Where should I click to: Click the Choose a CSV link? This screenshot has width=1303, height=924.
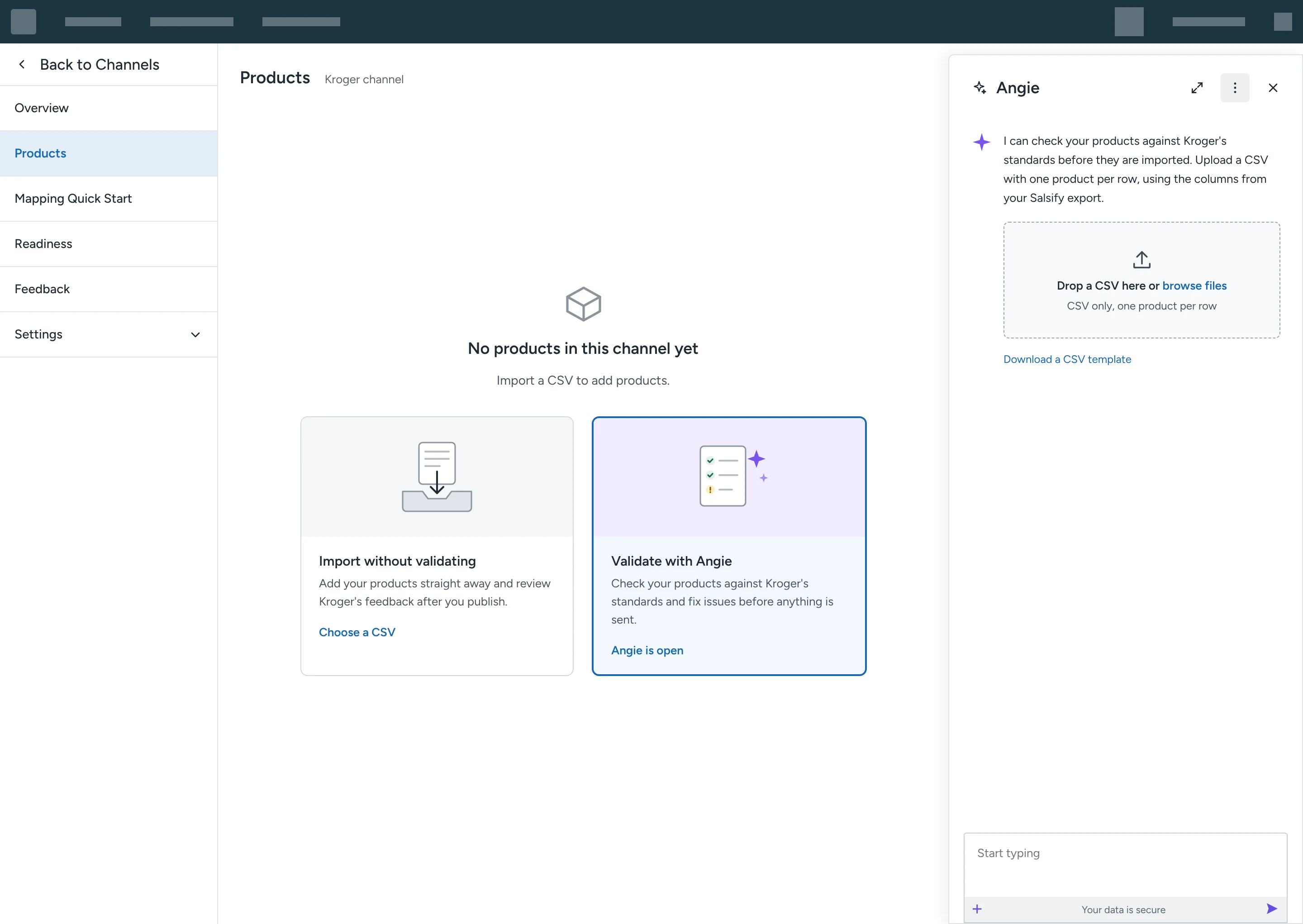click(357, 632)
